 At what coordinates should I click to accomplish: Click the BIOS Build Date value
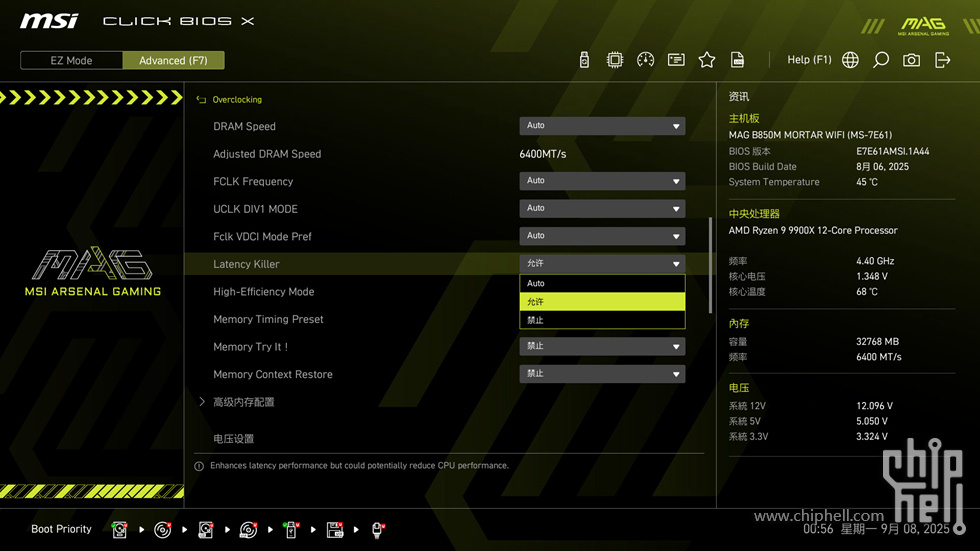(882, 167)
